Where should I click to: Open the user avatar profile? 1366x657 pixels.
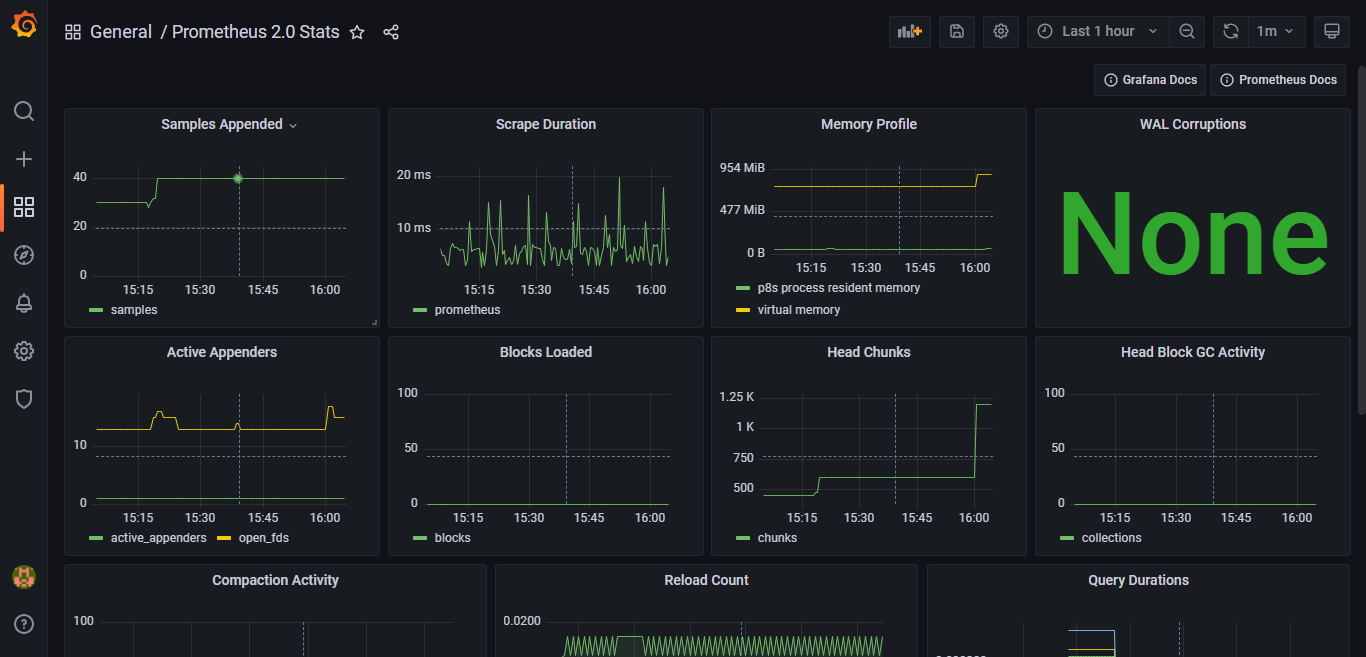pyautogui.click(x=24, y=576)
